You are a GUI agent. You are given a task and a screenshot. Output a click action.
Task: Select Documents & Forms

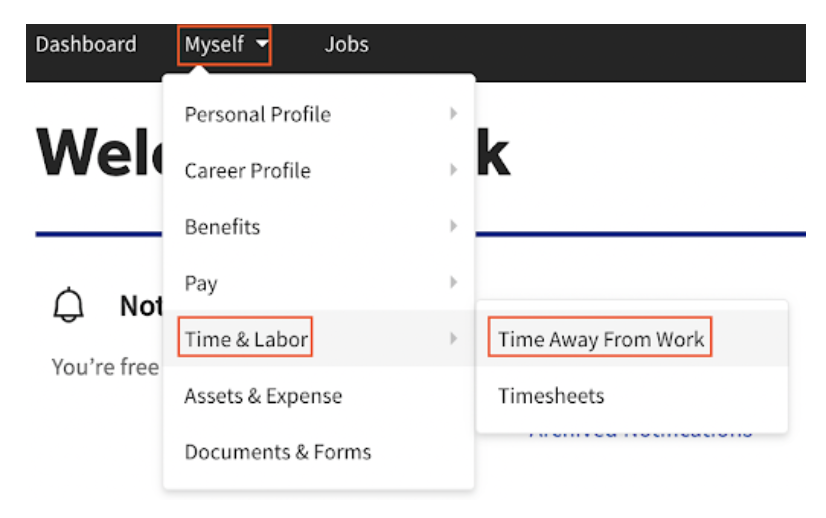pyautogui.click(x=277, y=452)
